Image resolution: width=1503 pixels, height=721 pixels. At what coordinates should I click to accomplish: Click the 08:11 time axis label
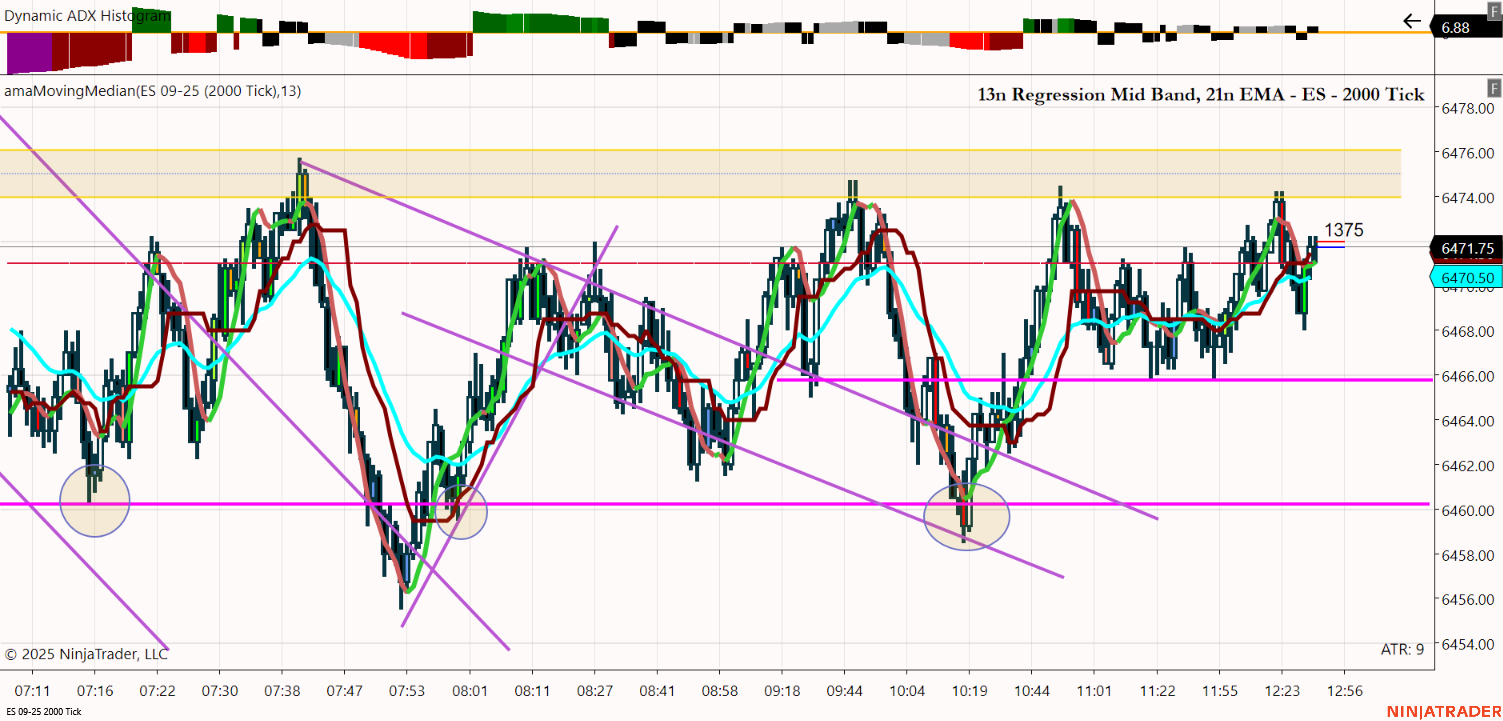(530, 691)
